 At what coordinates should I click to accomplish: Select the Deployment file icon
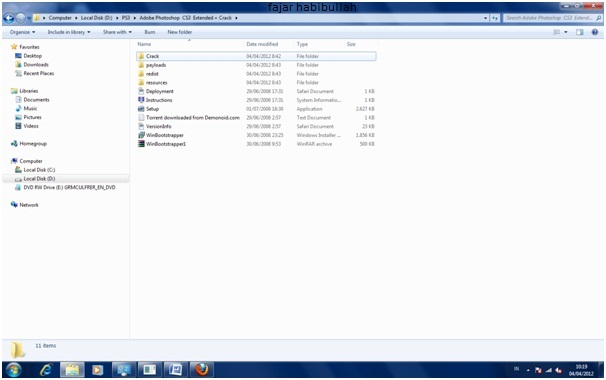141,91
